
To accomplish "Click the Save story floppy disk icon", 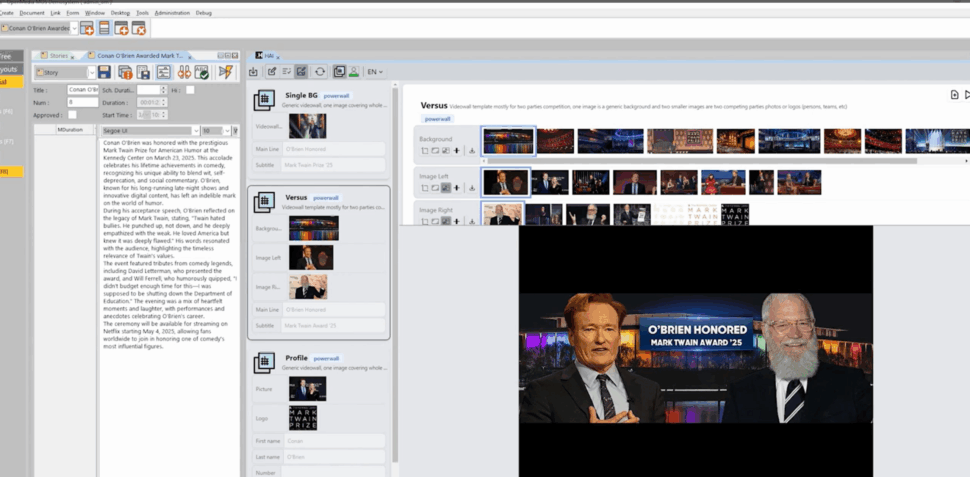I will coord(104,72).
